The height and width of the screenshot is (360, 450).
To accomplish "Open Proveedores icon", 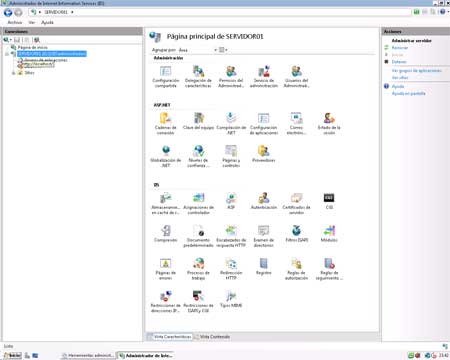I will [x=264, y=154].
